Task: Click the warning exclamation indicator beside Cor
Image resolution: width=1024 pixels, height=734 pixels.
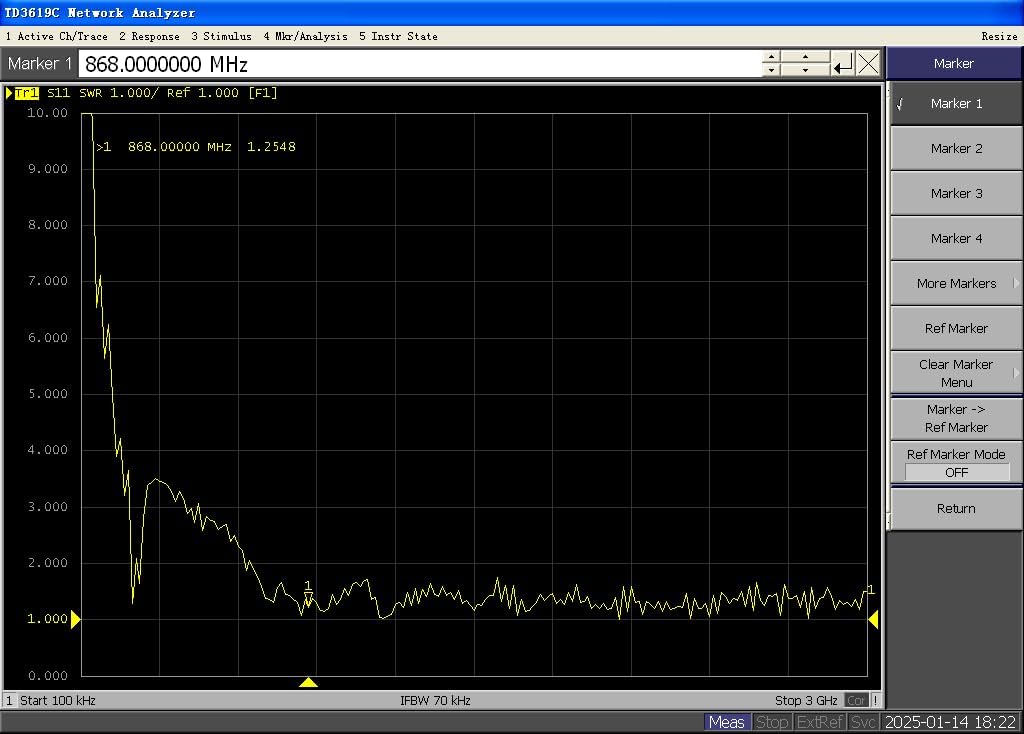Action: 874,700
